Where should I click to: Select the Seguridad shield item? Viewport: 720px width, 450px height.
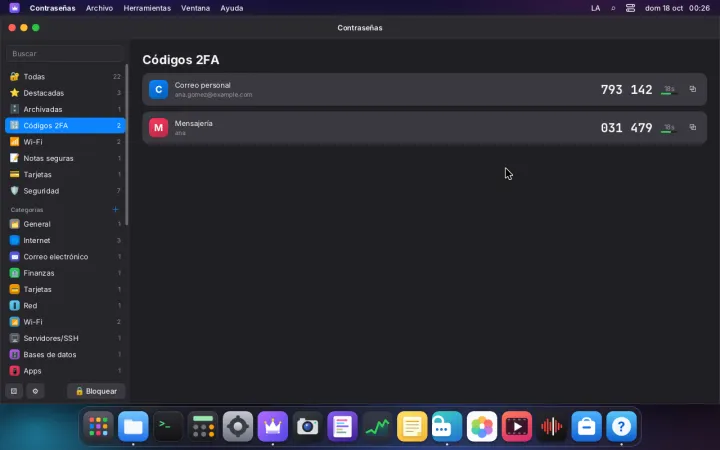pyautogui.click(x=65, y=191)
